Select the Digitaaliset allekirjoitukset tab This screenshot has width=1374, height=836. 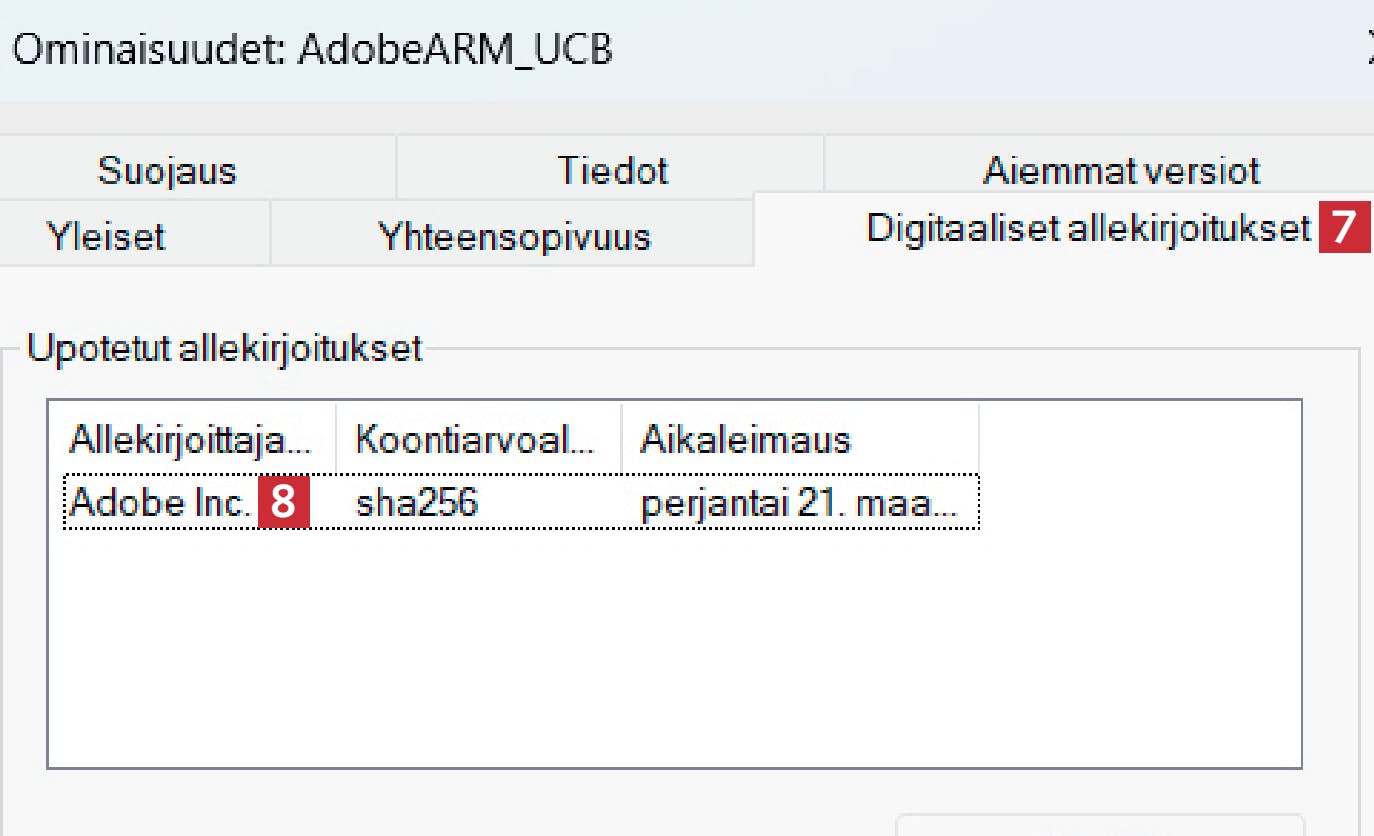(1088, 229)
